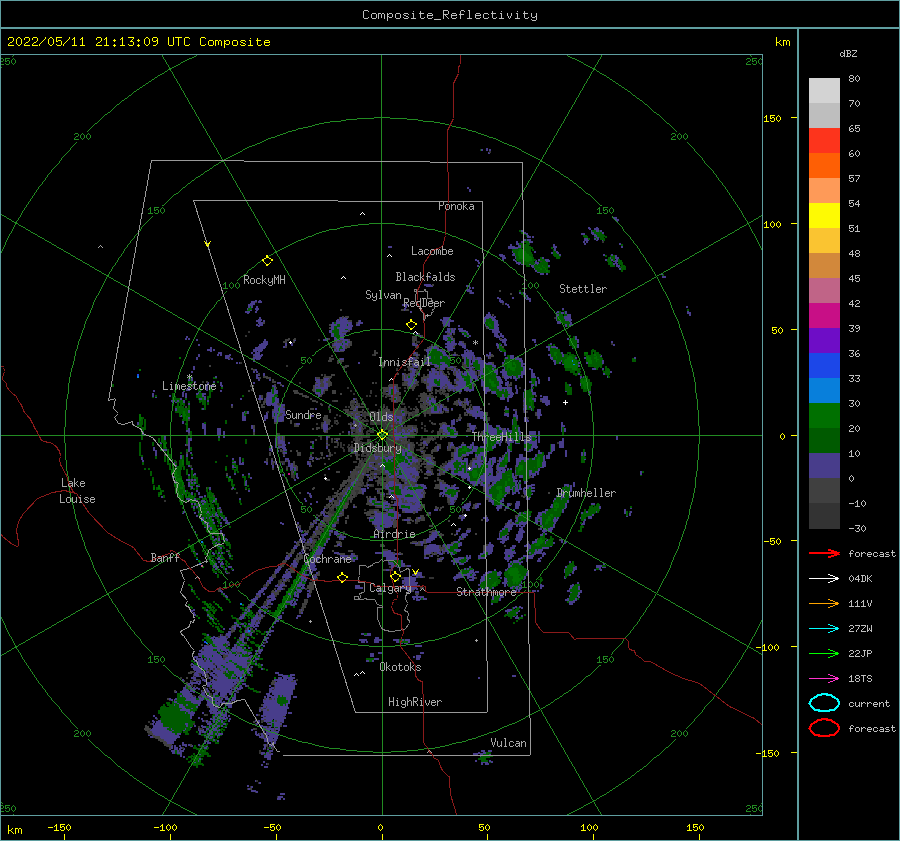The height and width of the screenshot is (841, 900).
Task: Click the Sylvan label
Action: (383, 295)
